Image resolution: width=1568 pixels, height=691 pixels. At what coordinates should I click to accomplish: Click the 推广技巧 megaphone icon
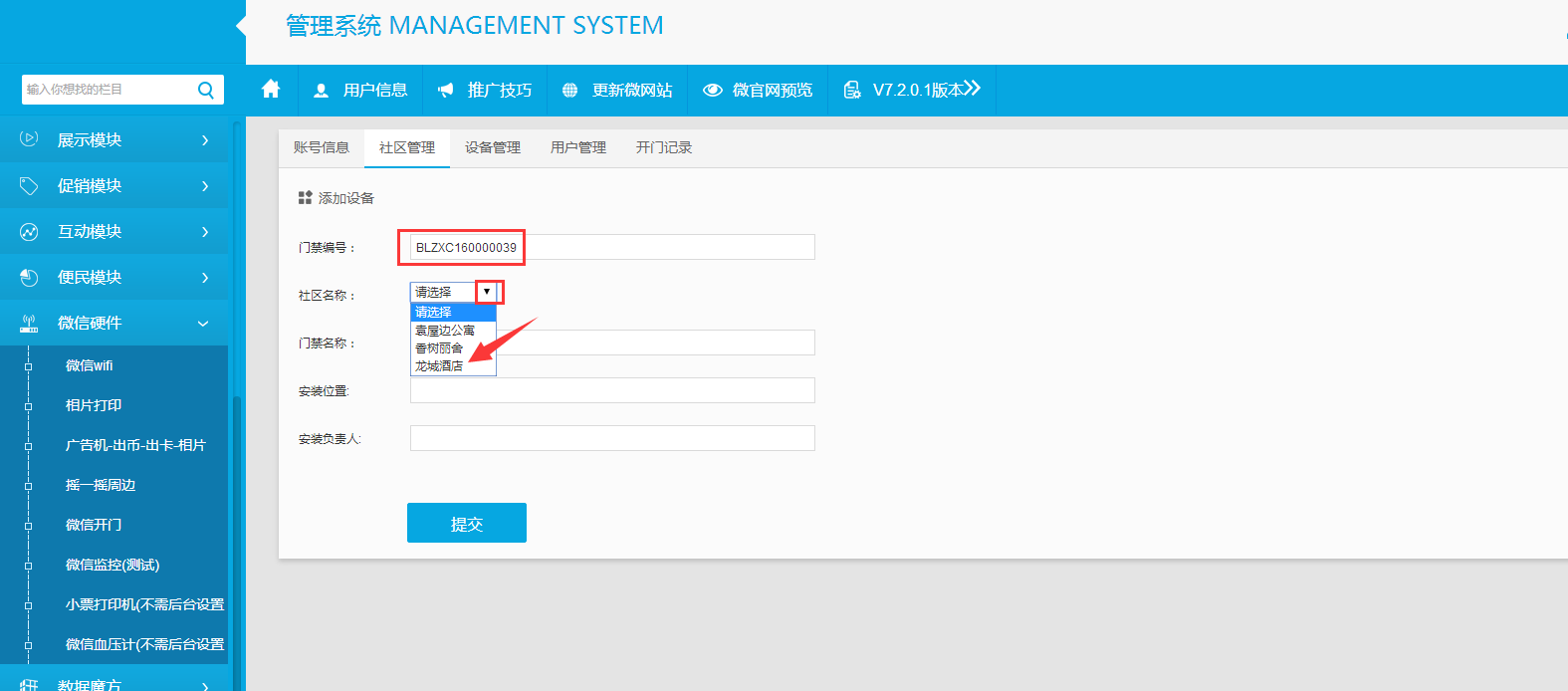click(x=445, y=91)
